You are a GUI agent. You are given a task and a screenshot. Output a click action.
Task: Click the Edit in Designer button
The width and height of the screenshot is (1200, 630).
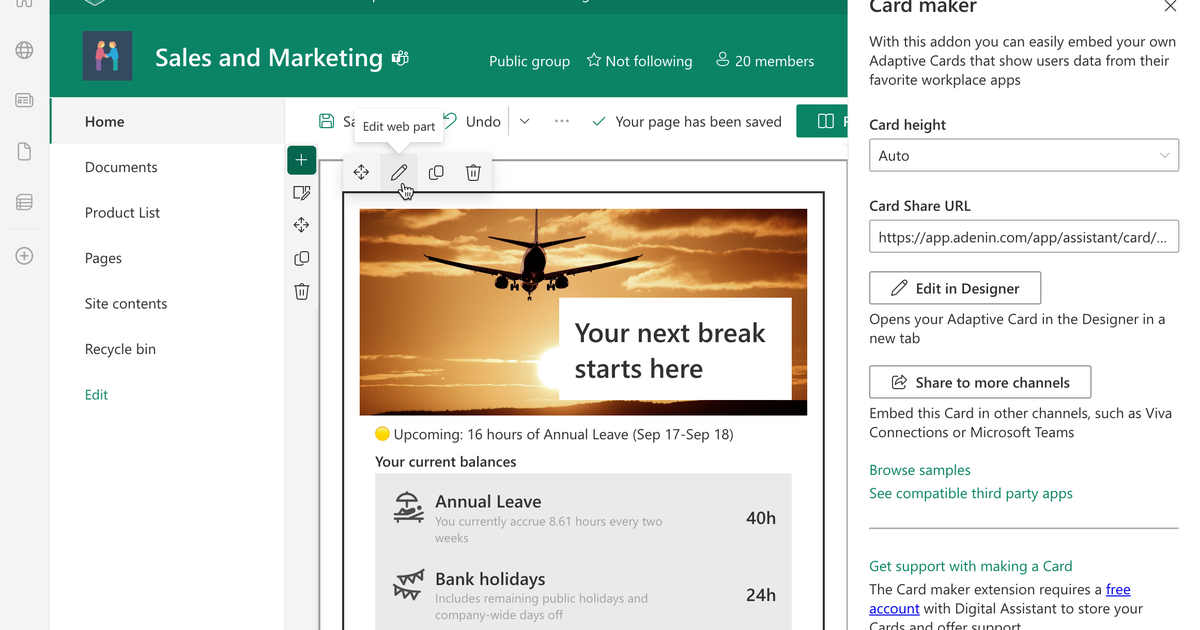(x=954, y=288)
